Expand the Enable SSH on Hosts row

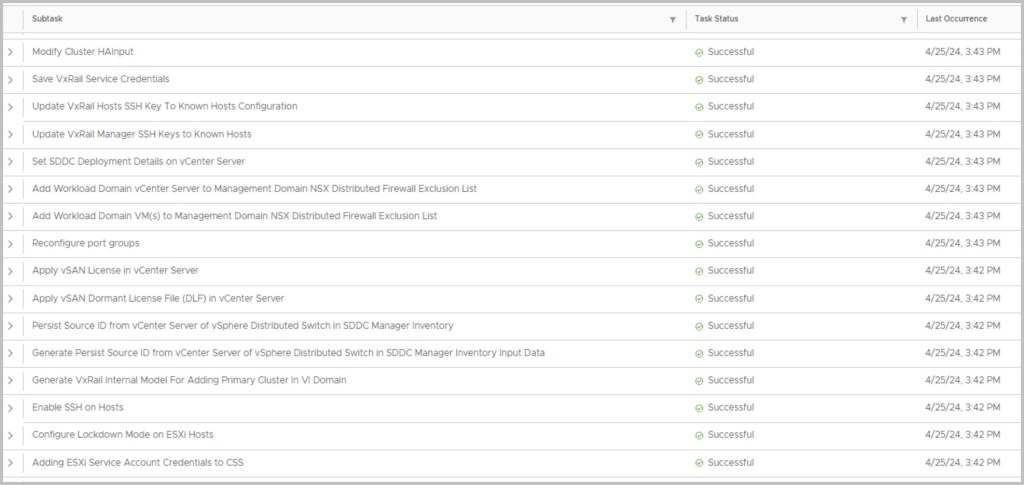11,408
